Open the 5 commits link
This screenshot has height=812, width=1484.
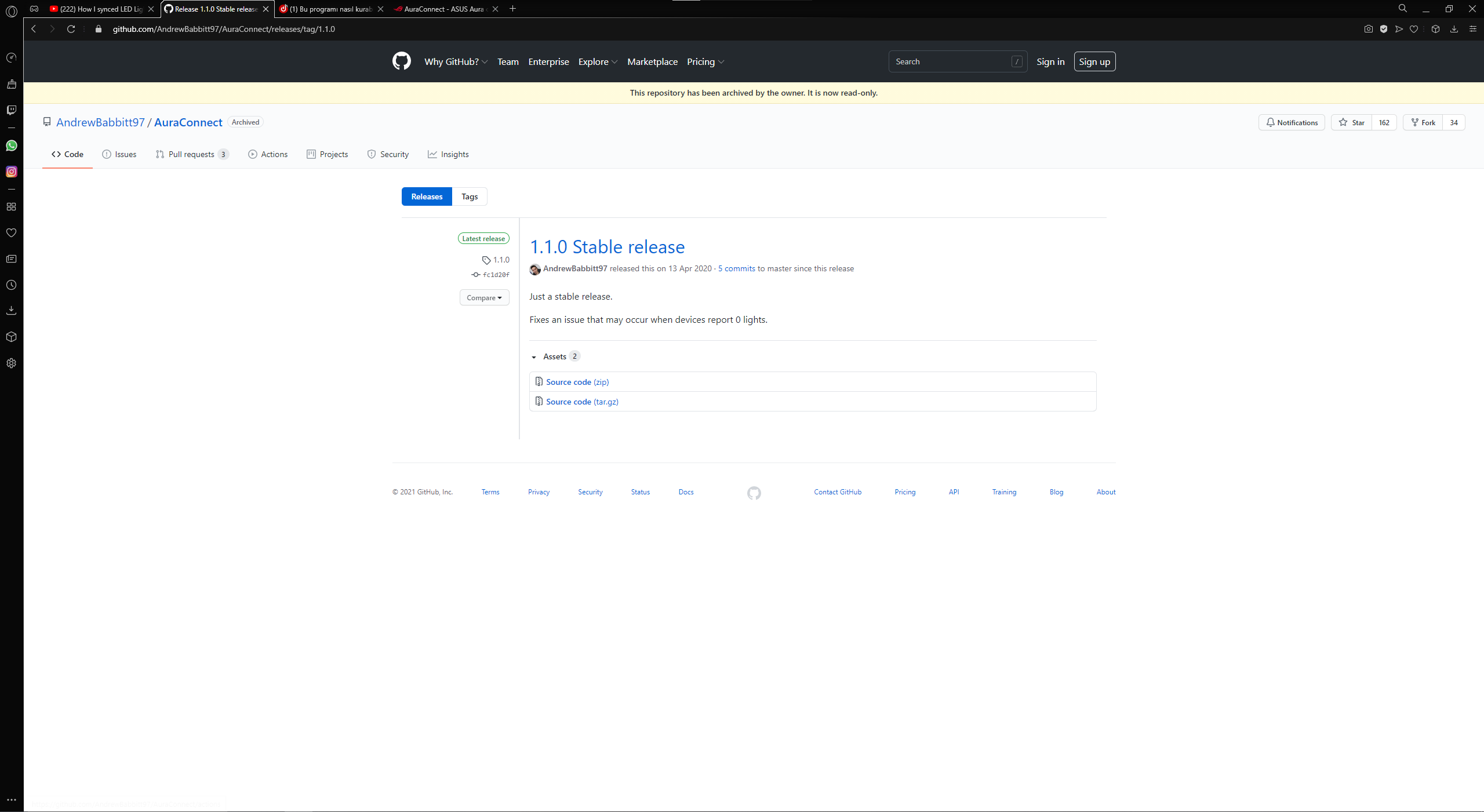click(737, 268)
